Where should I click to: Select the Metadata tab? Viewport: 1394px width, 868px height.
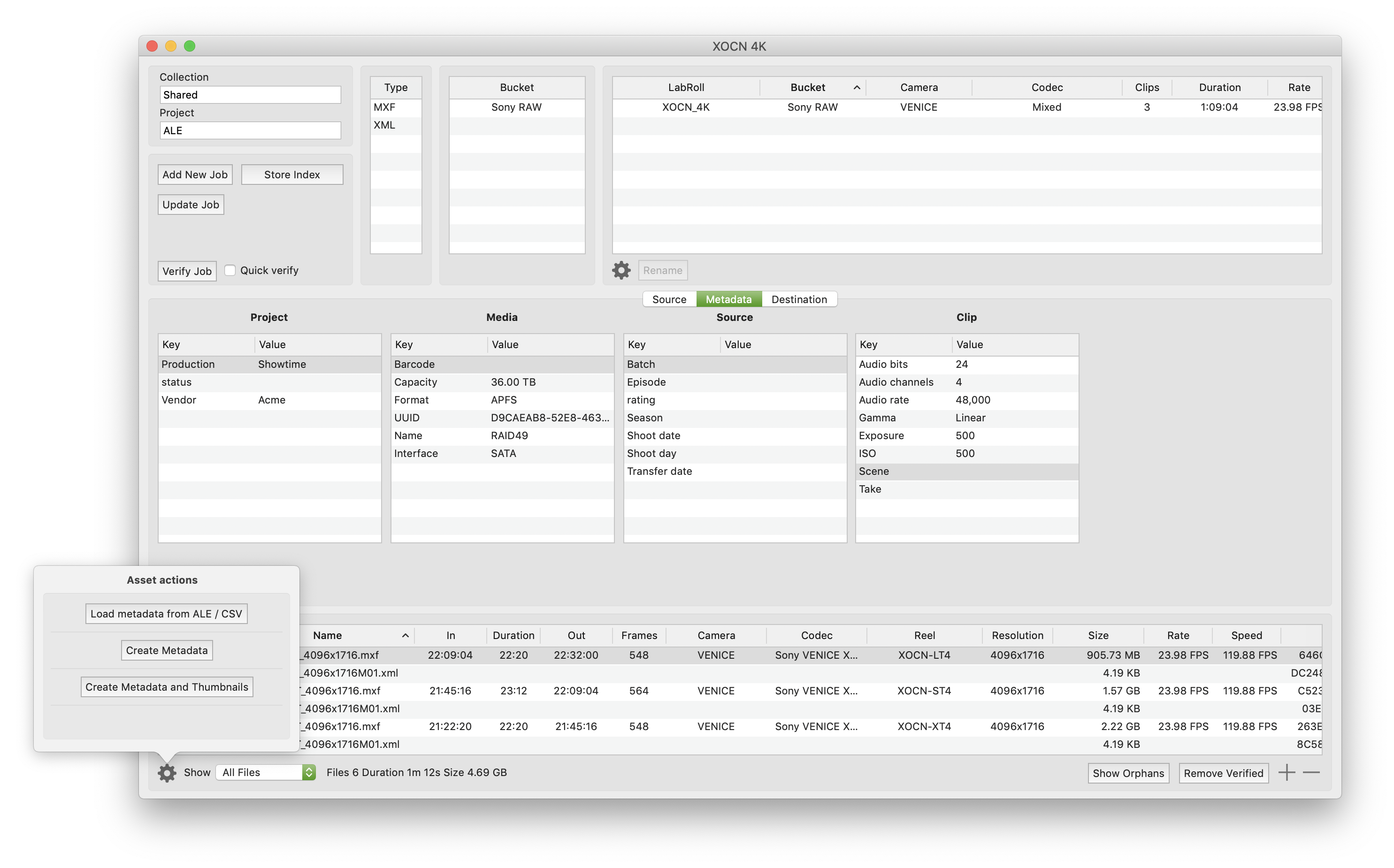pyautogui.click(x=728, y=299)
